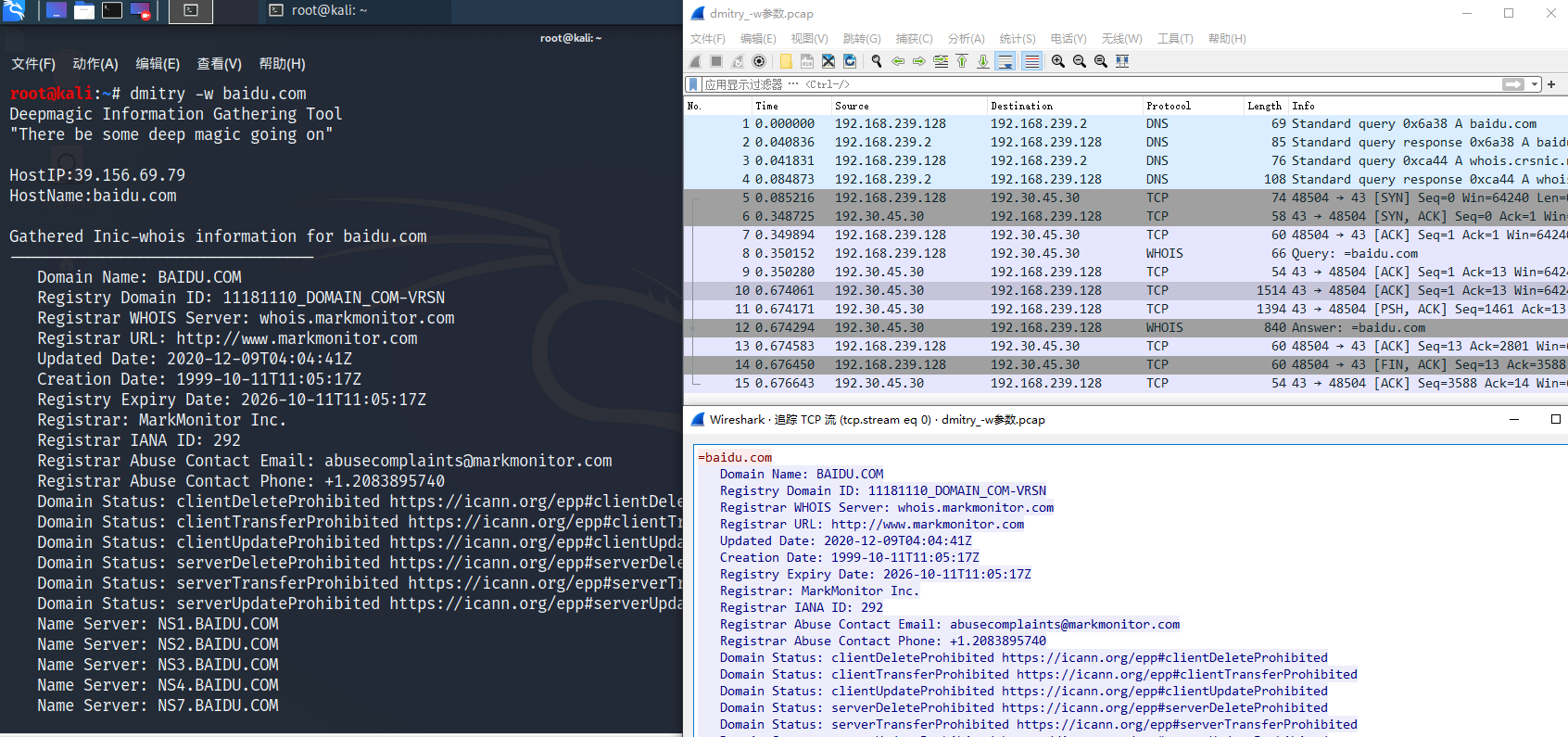Launch terminal emulator from Kali panel
The height and width of the screenshot is (737, 1568).
(112, 11)
